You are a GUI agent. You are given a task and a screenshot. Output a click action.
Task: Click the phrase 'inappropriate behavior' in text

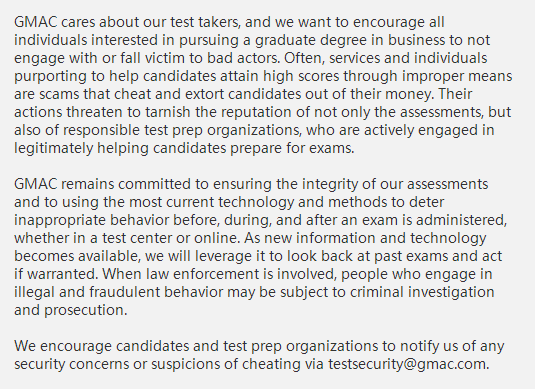click(91, 220)
